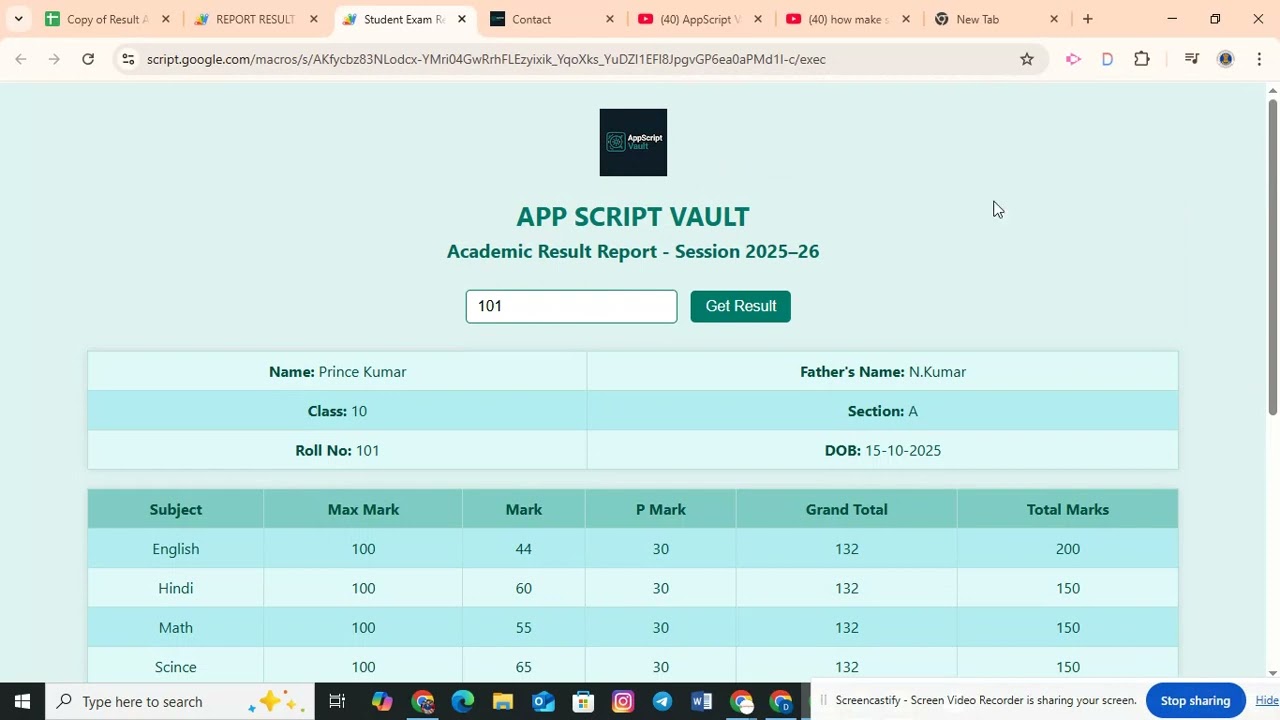Click the Hindi subject cell

(176, 588)
